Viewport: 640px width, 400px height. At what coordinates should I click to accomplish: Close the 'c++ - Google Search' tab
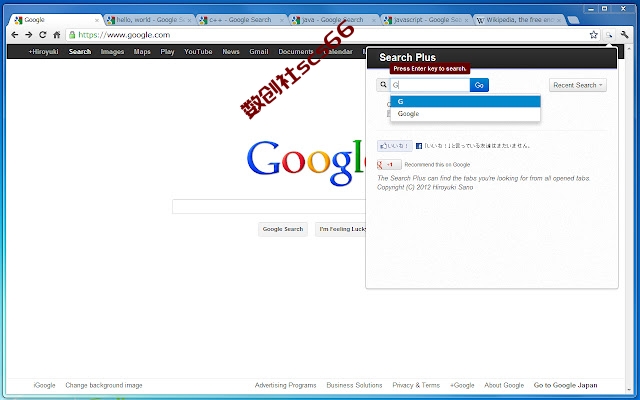[282, 20]
